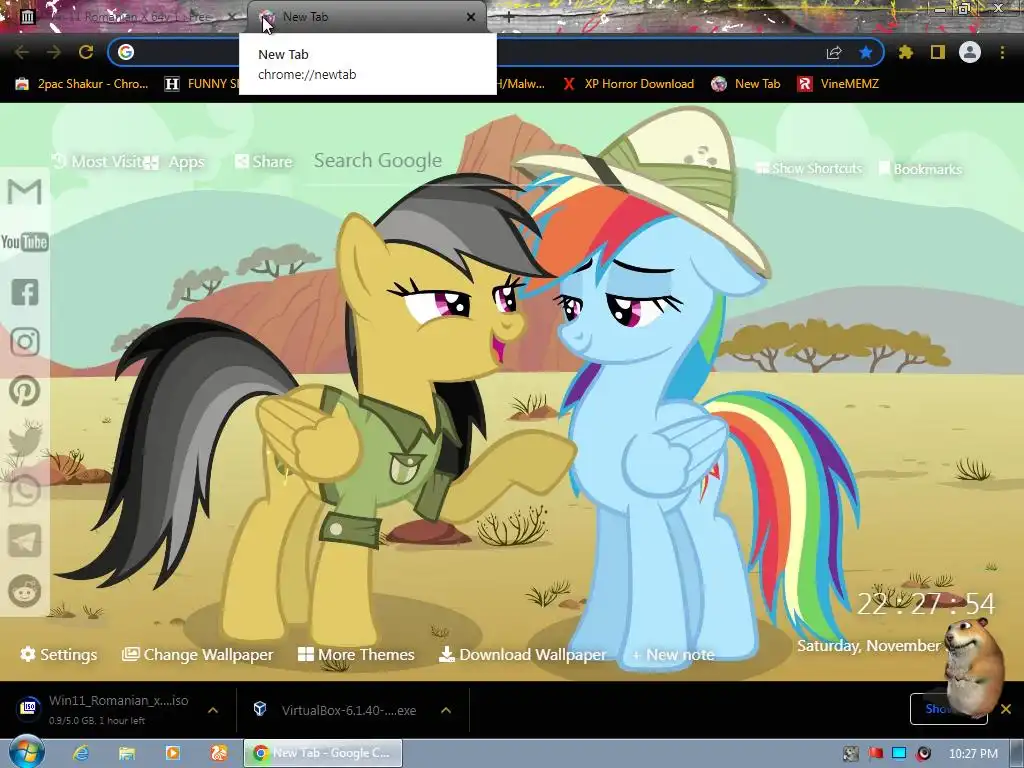Open Windows Explorer from the taskbar
Image resolution: width=1024 pixels, height=768 pixels.
(x=127, y=753)
